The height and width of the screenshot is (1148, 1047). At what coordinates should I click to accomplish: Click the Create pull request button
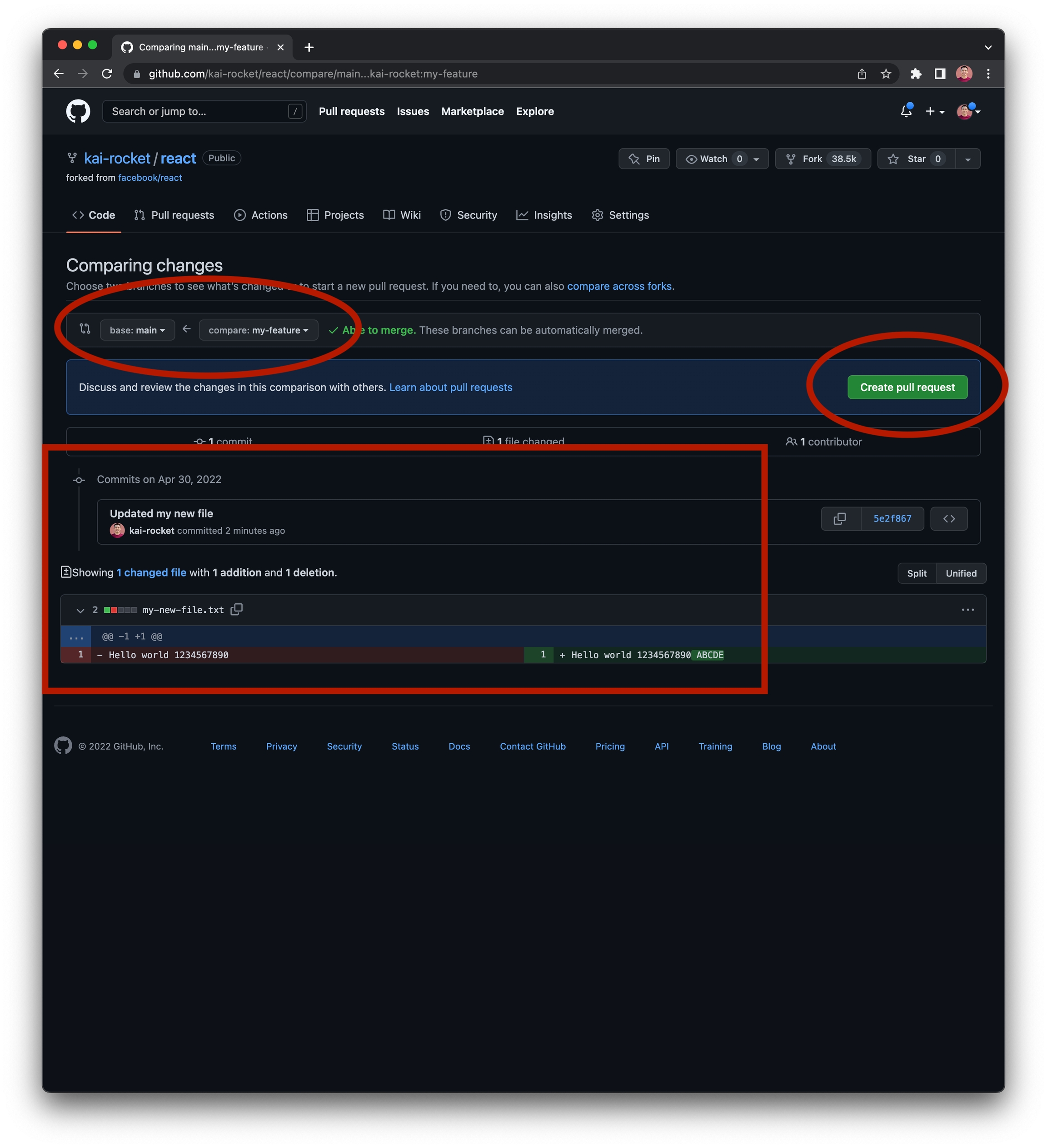click(x=907, y=387)
